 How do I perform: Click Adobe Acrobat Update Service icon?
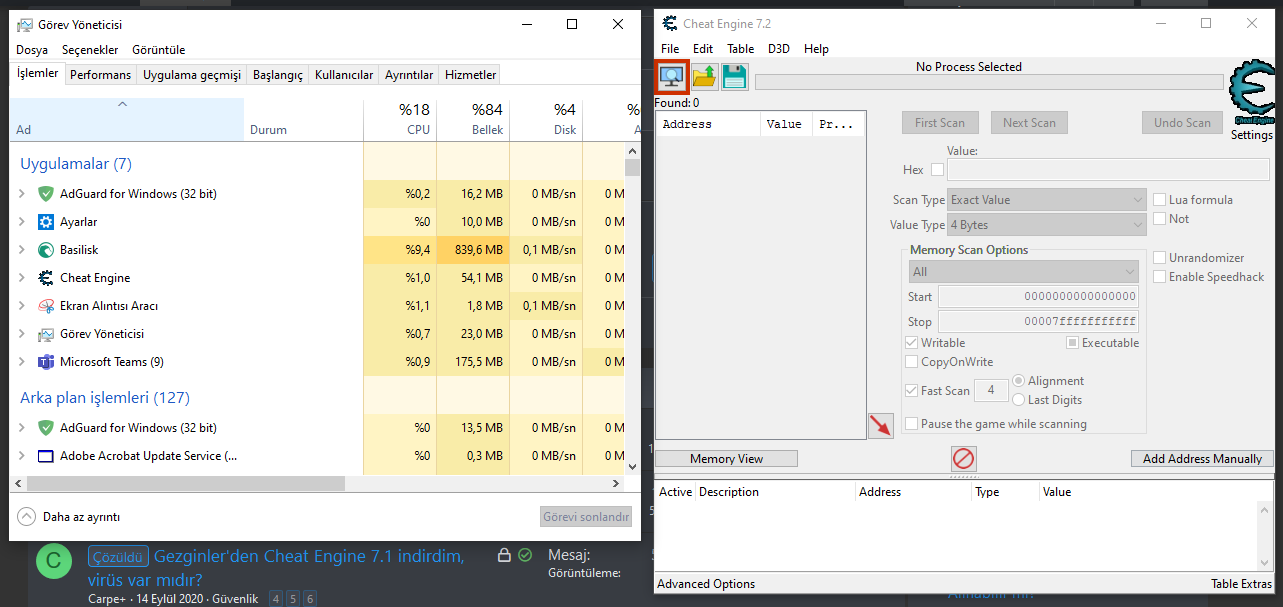click(45, 456)
